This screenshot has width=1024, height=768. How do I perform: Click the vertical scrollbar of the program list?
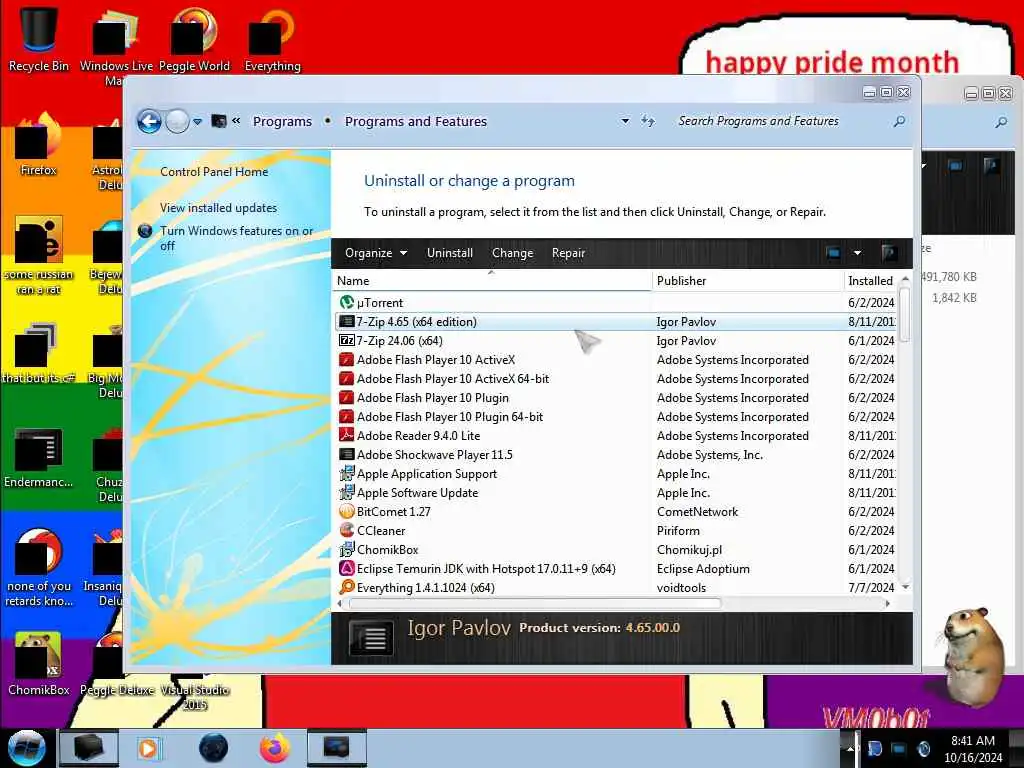click(904, 313)
